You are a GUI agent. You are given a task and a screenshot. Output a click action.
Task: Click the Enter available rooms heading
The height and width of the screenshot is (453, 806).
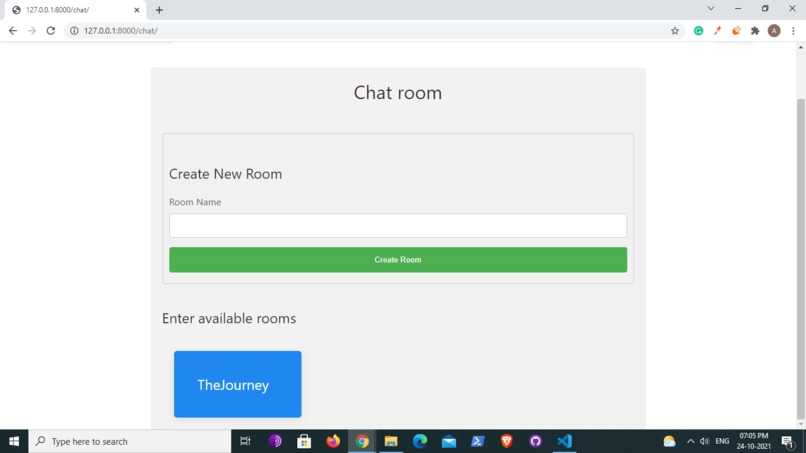pos(229,318)
